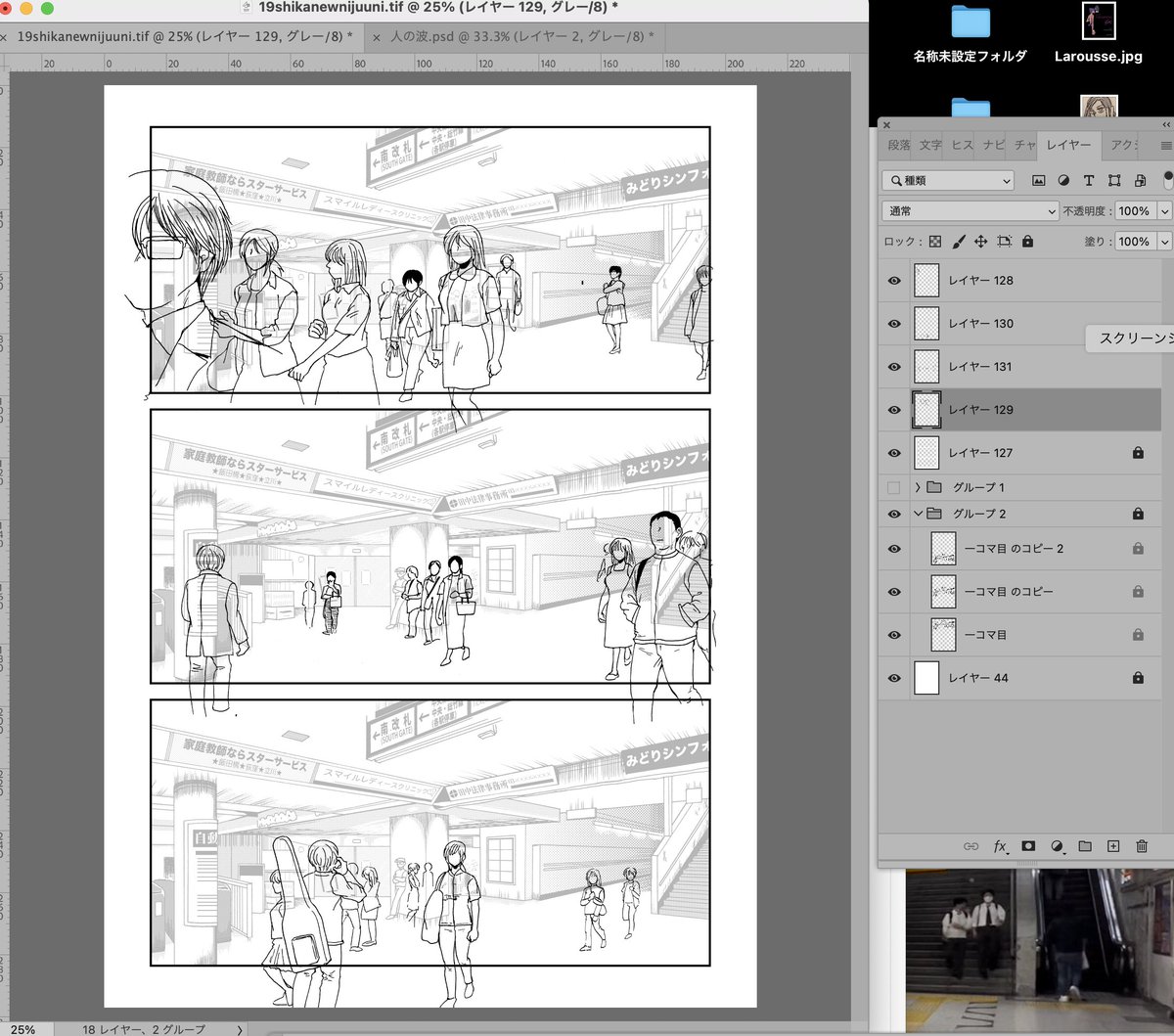Click lock icon on レイヤー 44
Image resolution: width=1174 pixels, height=1036 pixels.
click(x=1138, y=678)
